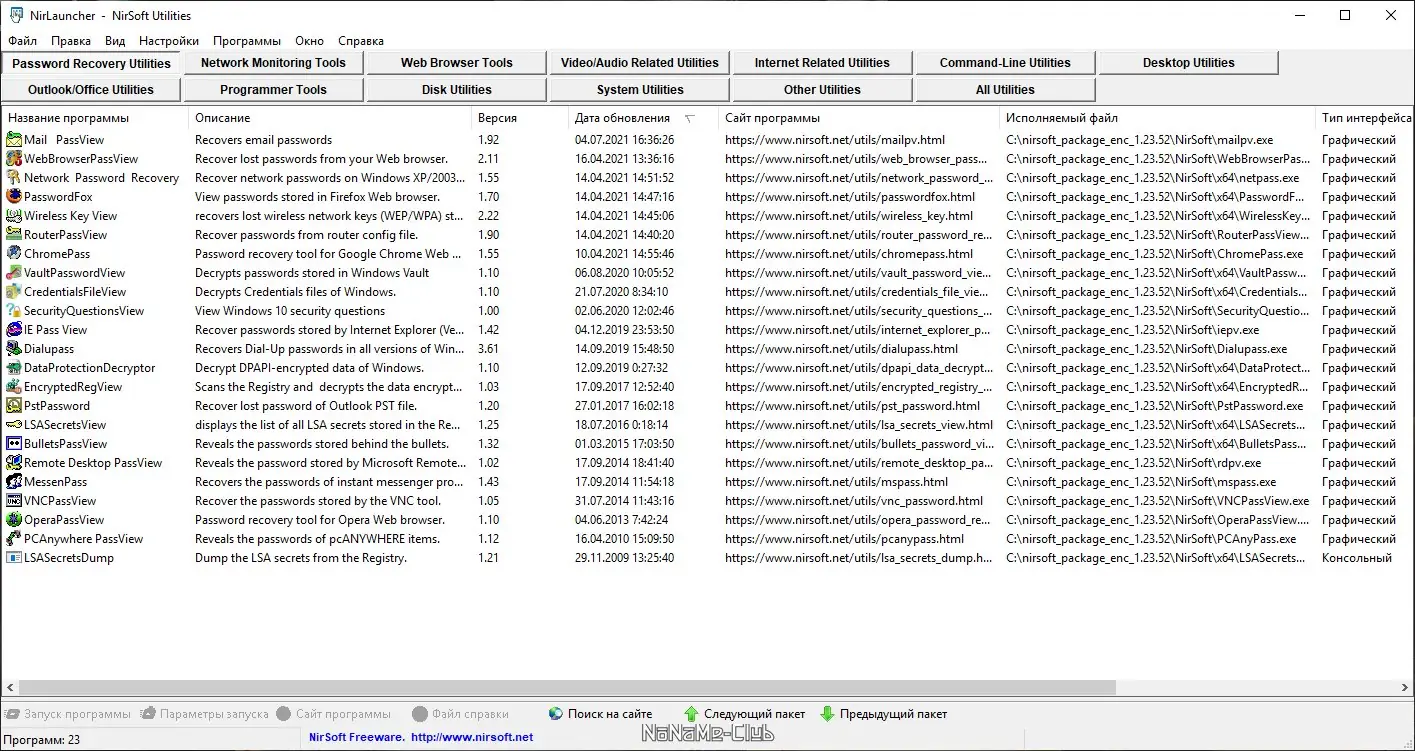The width and height of the screenshot is (1415, 751).
Task: Open the Справка menu
Action: pos(361,41)
